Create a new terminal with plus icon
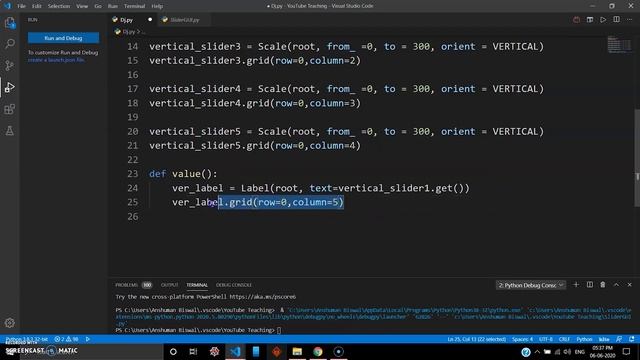Viewport: 640px width, 360px height. click(576, 285)
